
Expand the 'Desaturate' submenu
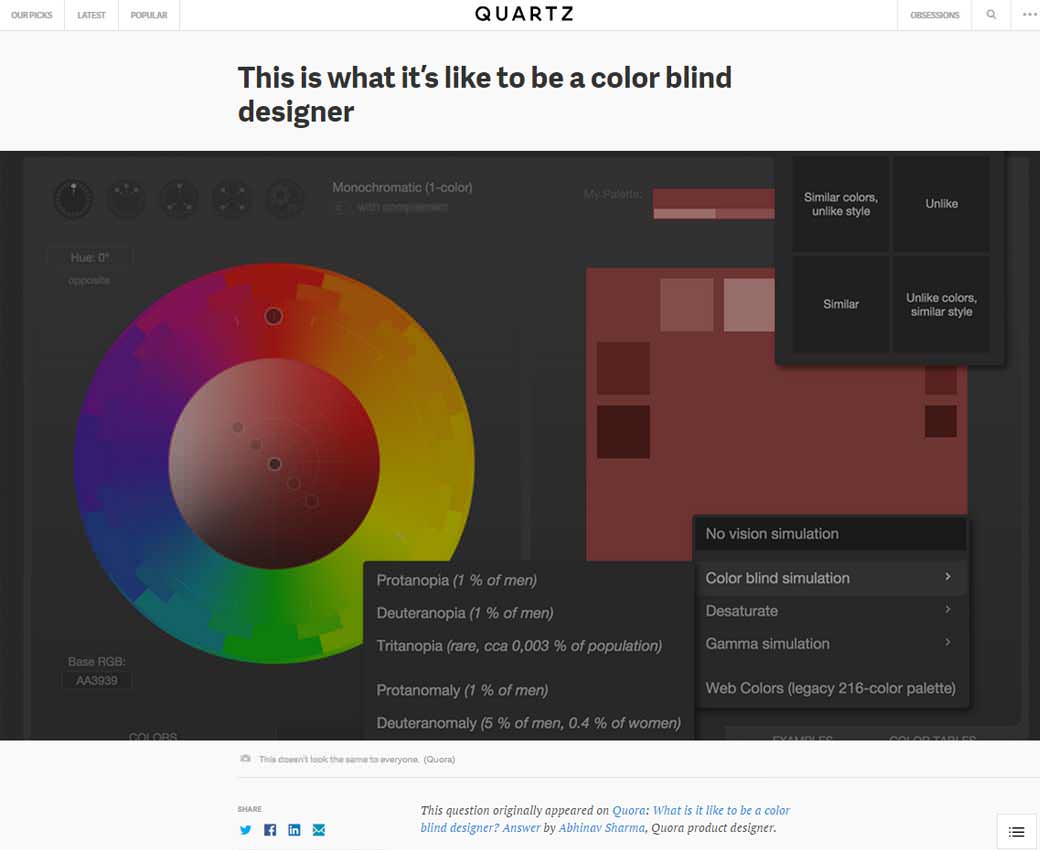click(x=742, y=611)
